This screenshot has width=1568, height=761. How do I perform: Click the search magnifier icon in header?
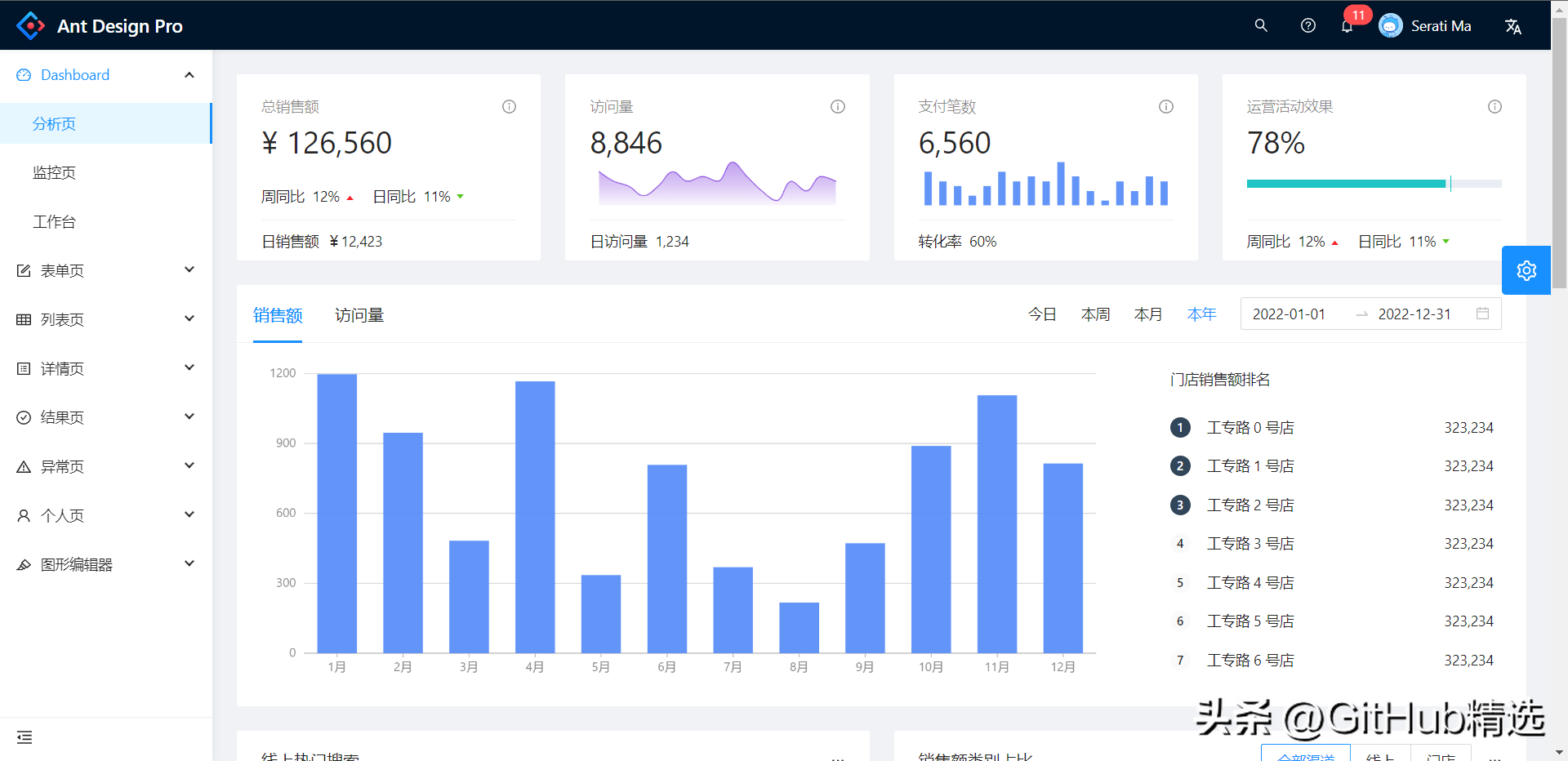(1261, 25)
